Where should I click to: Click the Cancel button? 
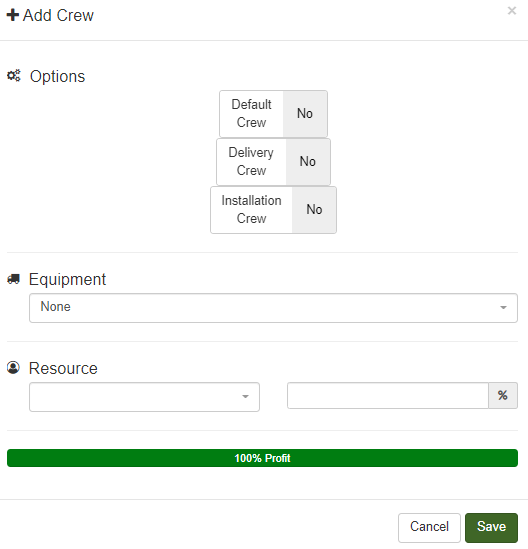point(429,528)
